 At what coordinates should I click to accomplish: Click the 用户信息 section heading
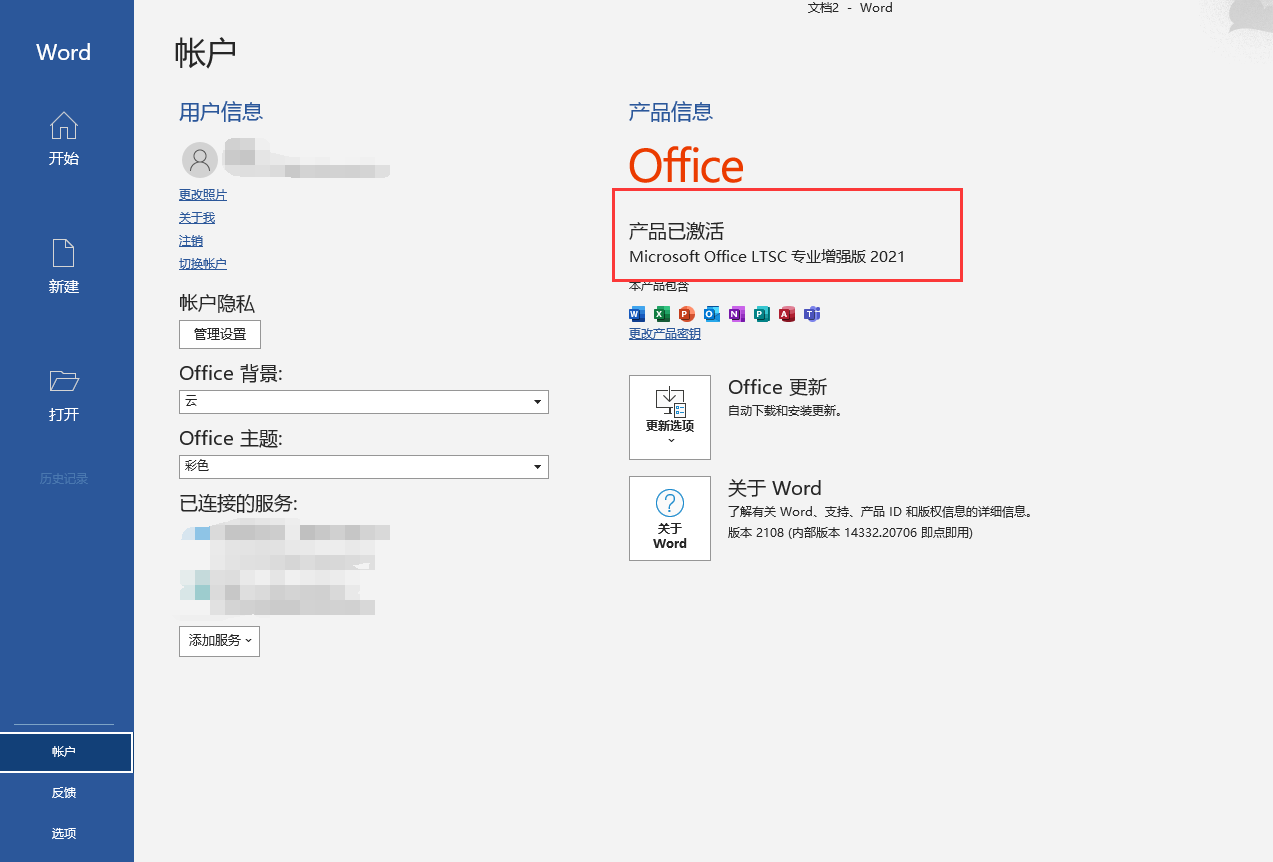(221, 112)
